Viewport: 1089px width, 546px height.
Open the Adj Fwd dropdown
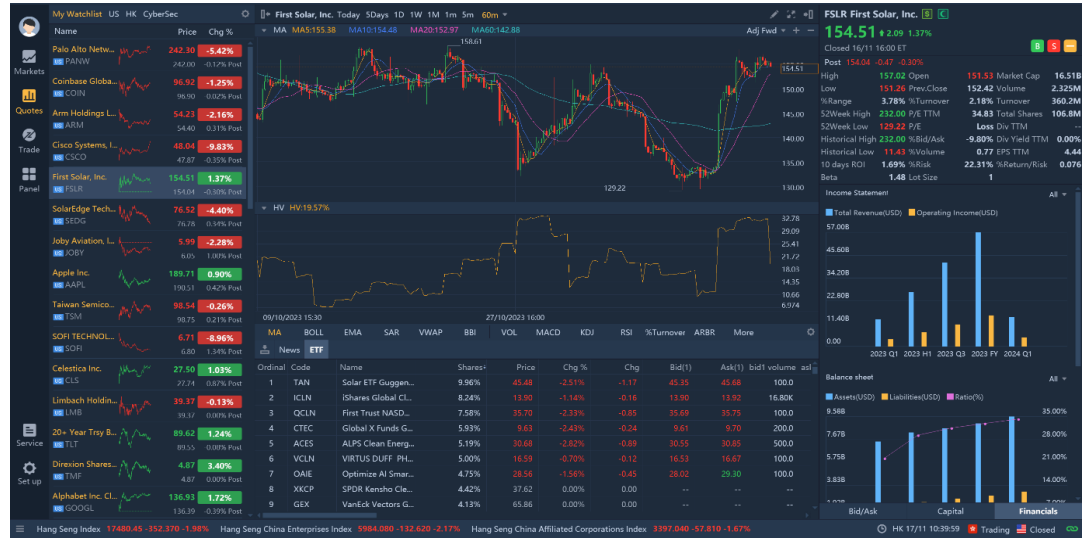[766, 30]
